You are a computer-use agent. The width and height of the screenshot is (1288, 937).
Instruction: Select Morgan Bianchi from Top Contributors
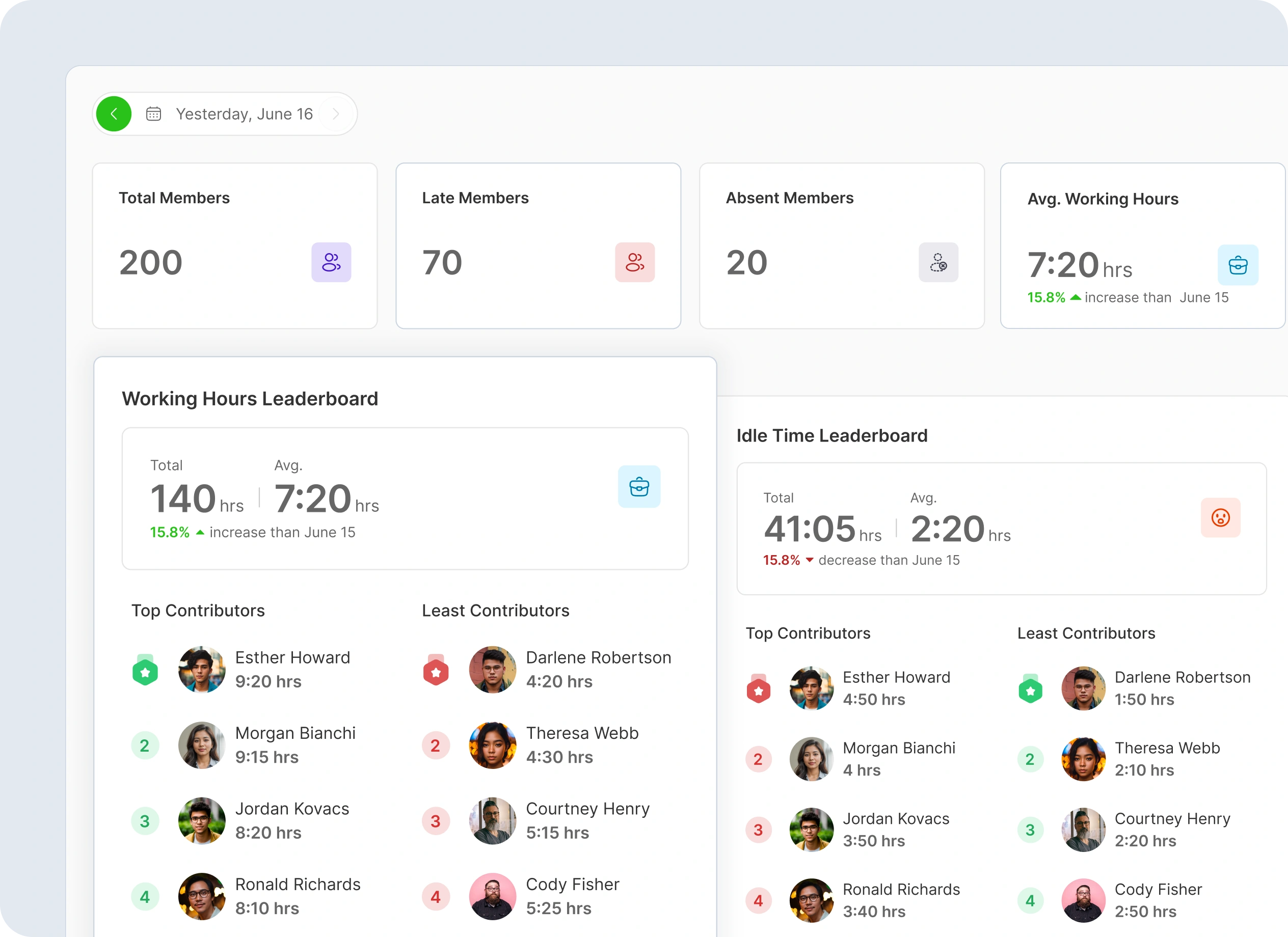[x=296, y=733]
